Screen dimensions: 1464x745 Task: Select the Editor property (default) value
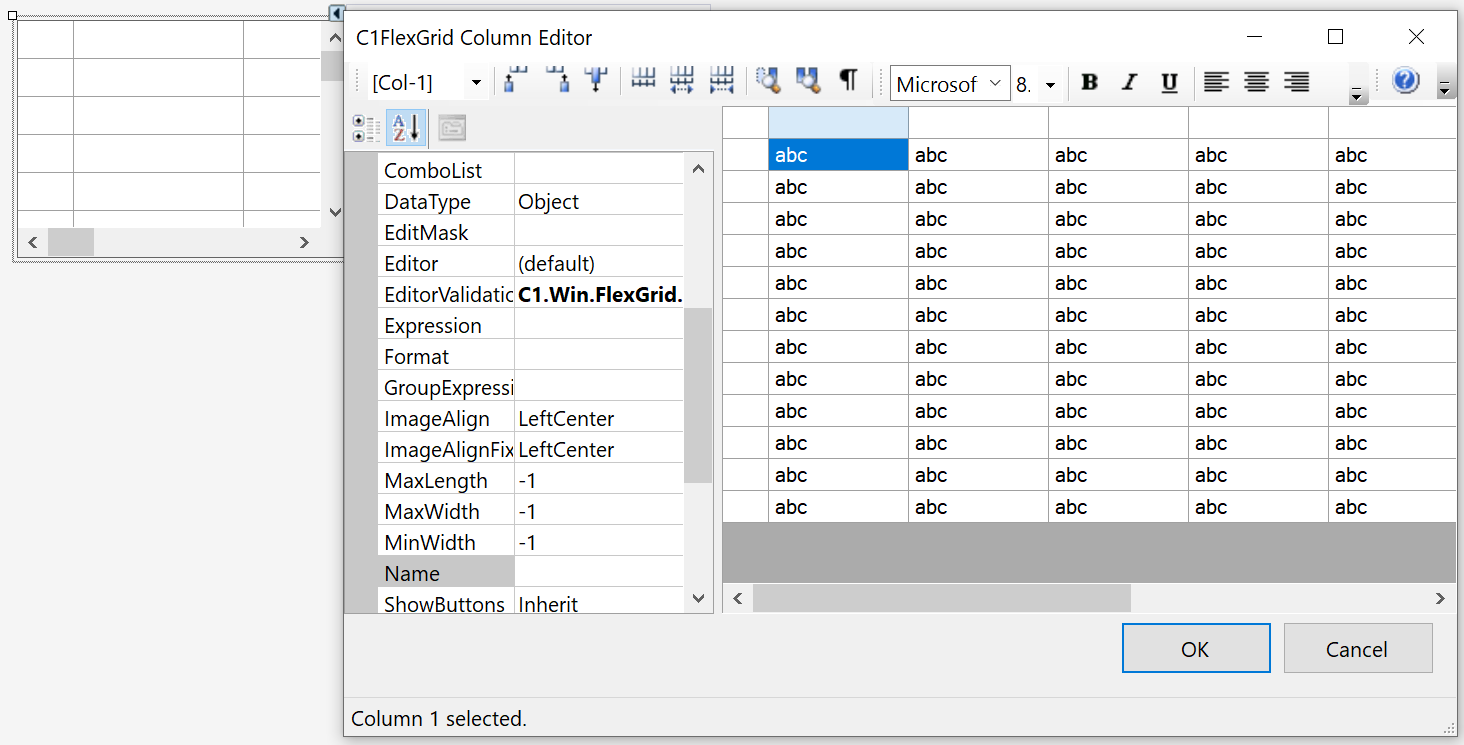[599, 263]
